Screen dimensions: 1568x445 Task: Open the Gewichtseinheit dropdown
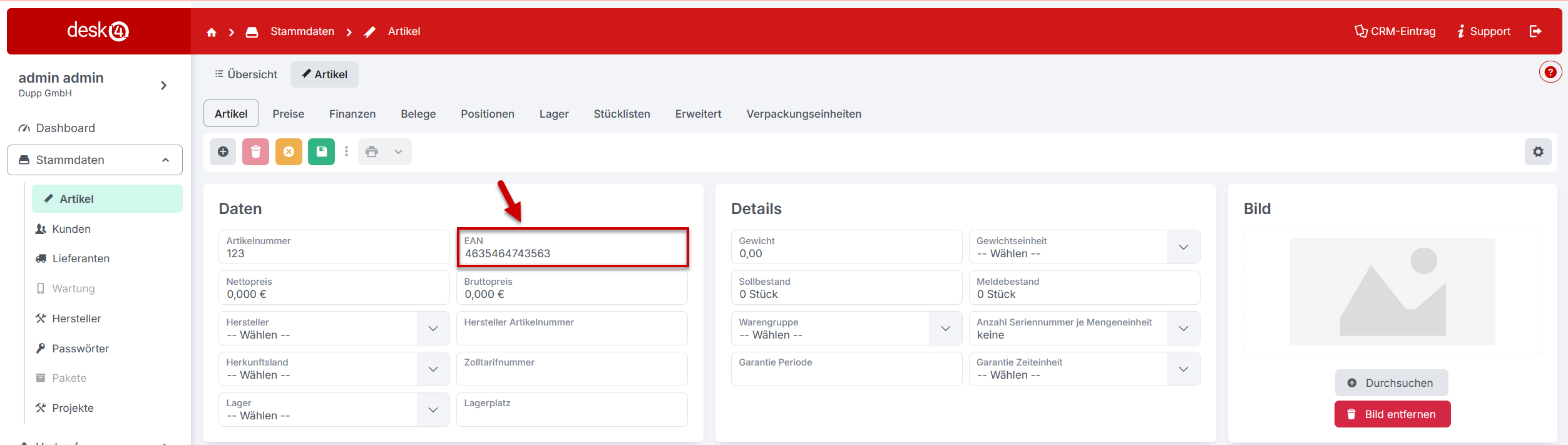pyautogui.click(x=1183, y=247)
